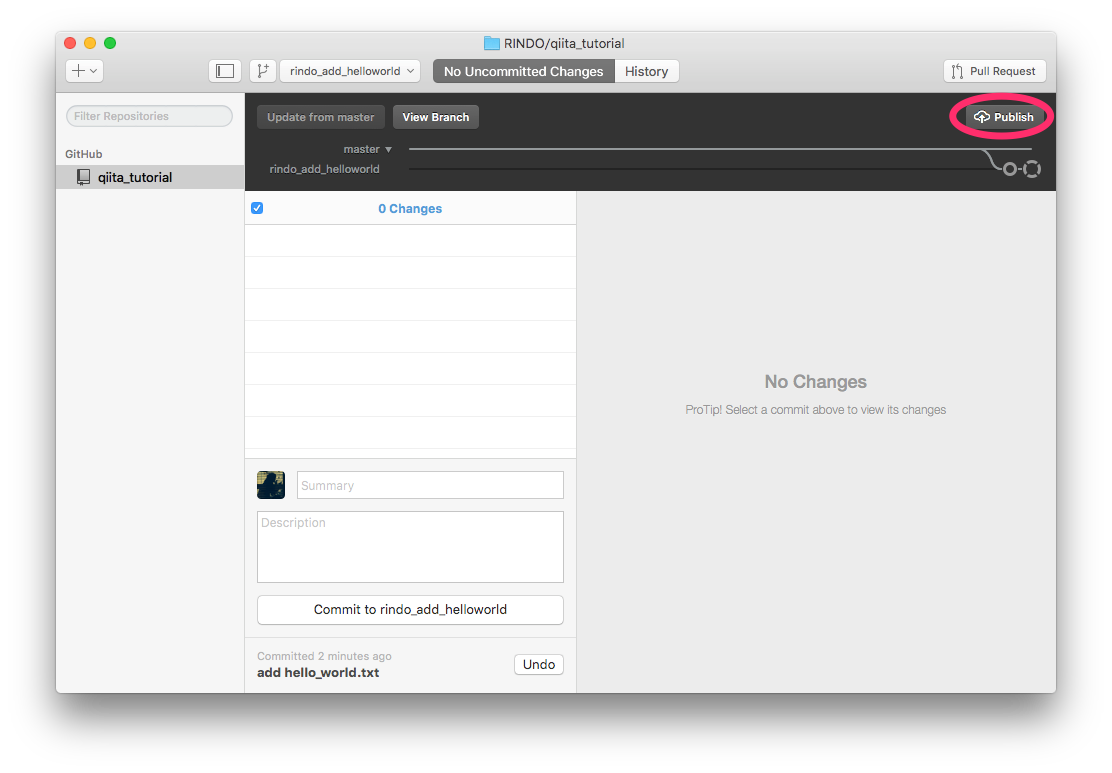Click the user avatar beside the Summary field
Screen dimensions: 1112x773
click(270, 484)
